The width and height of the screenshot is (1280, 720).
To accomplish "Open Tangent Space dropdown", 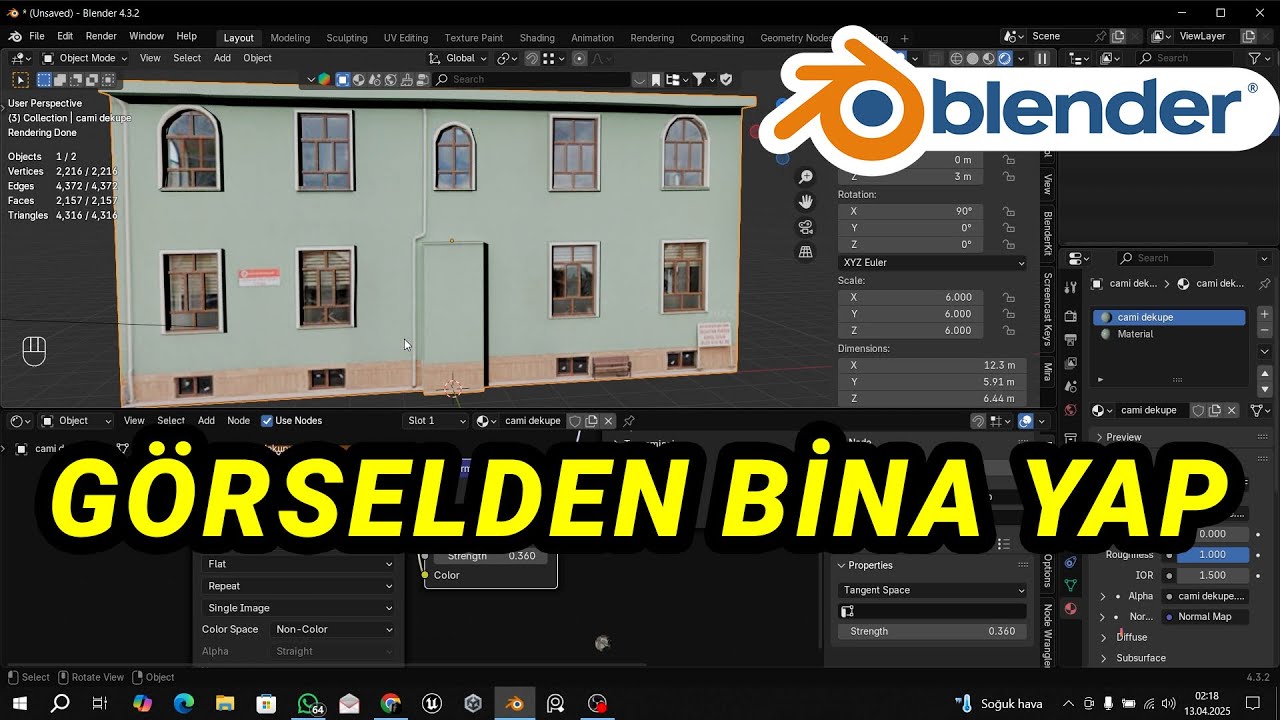I will [933, 590].
